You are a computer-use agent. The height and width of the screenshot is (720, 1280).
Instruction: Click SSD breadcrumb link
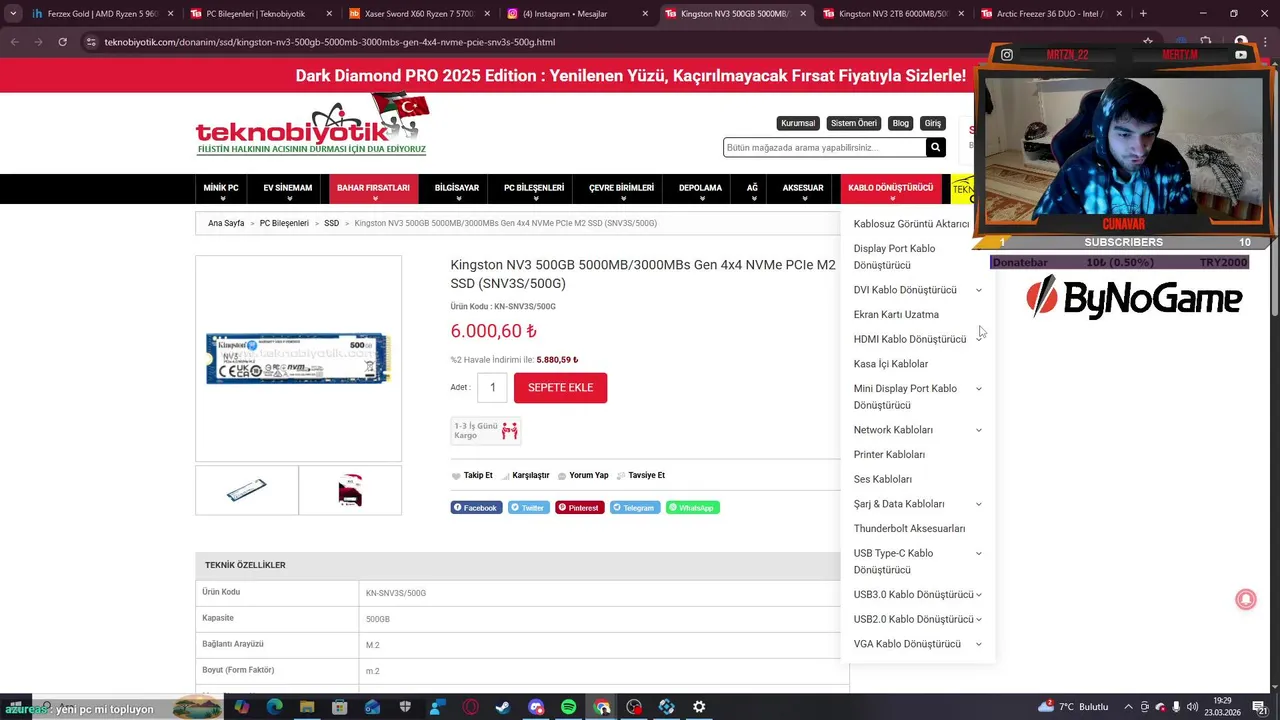click(331, 223)
